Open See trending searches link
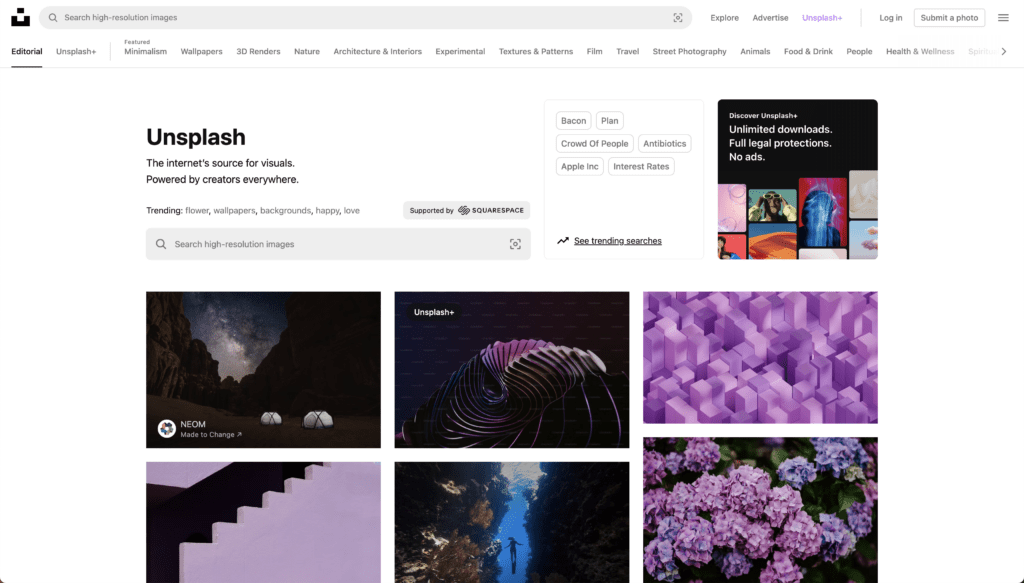The height and width of the screenshot is (583, 1024). pyautogui.click(x=618, y=240)
